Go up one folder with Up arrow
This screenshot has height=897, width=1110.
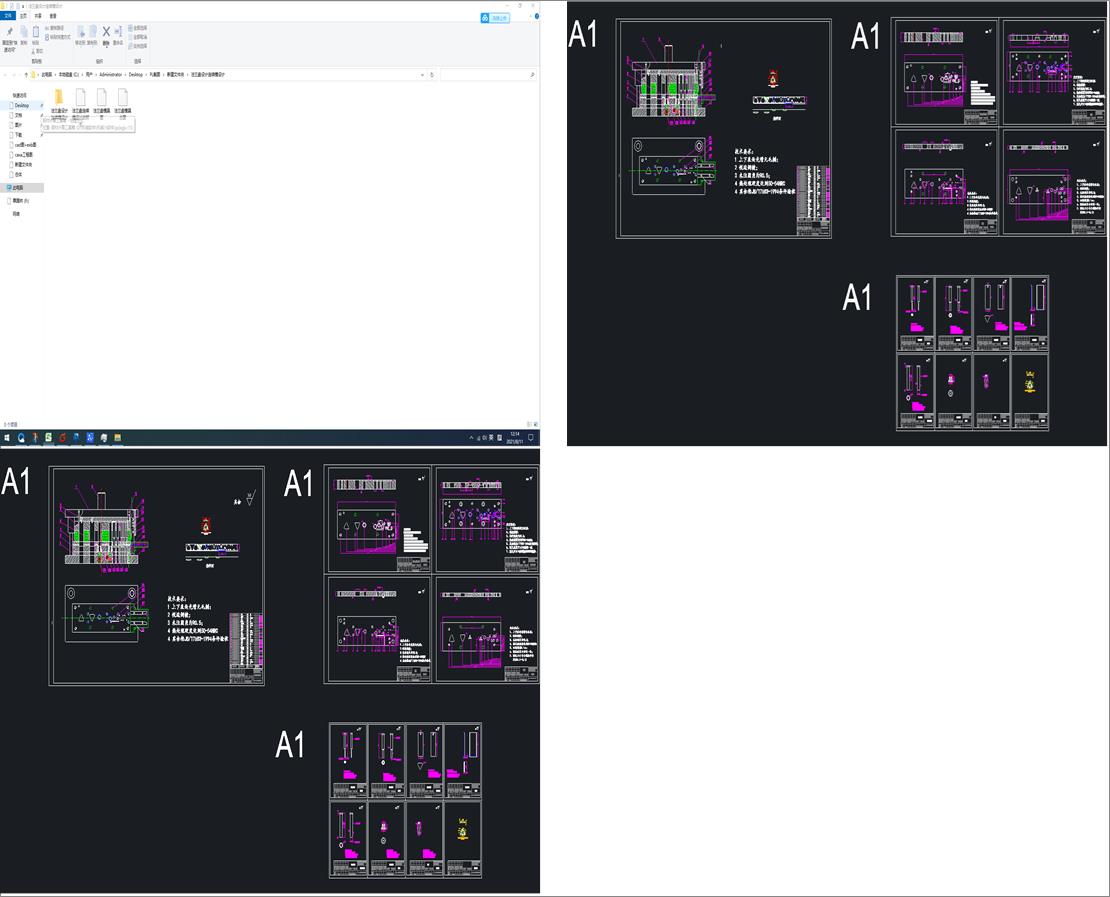pyautogui.click(x=26, y=74)
